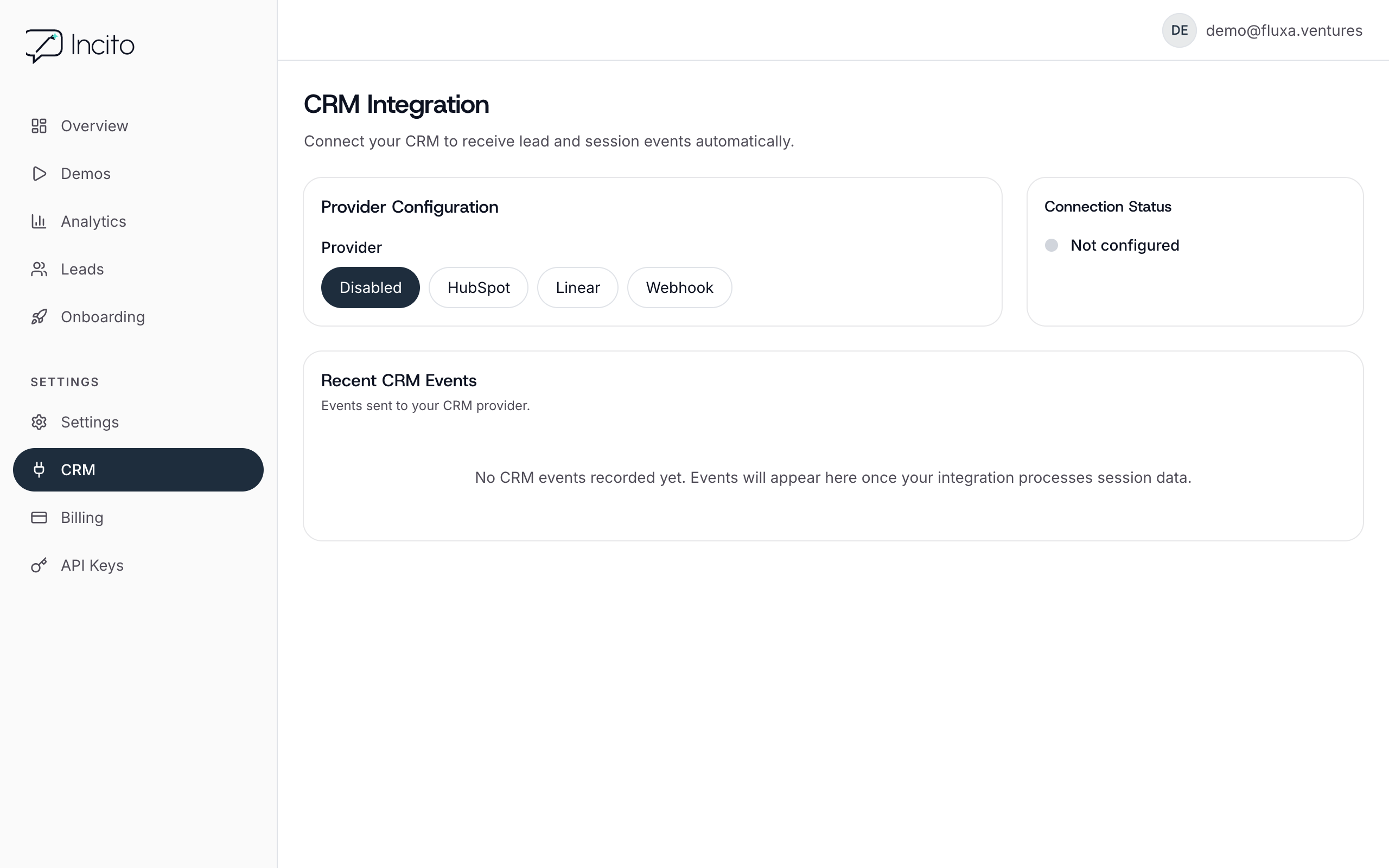1389x868 pixels.
Task: Open Billing with the credit-card icon
Action: pos(39,517)
